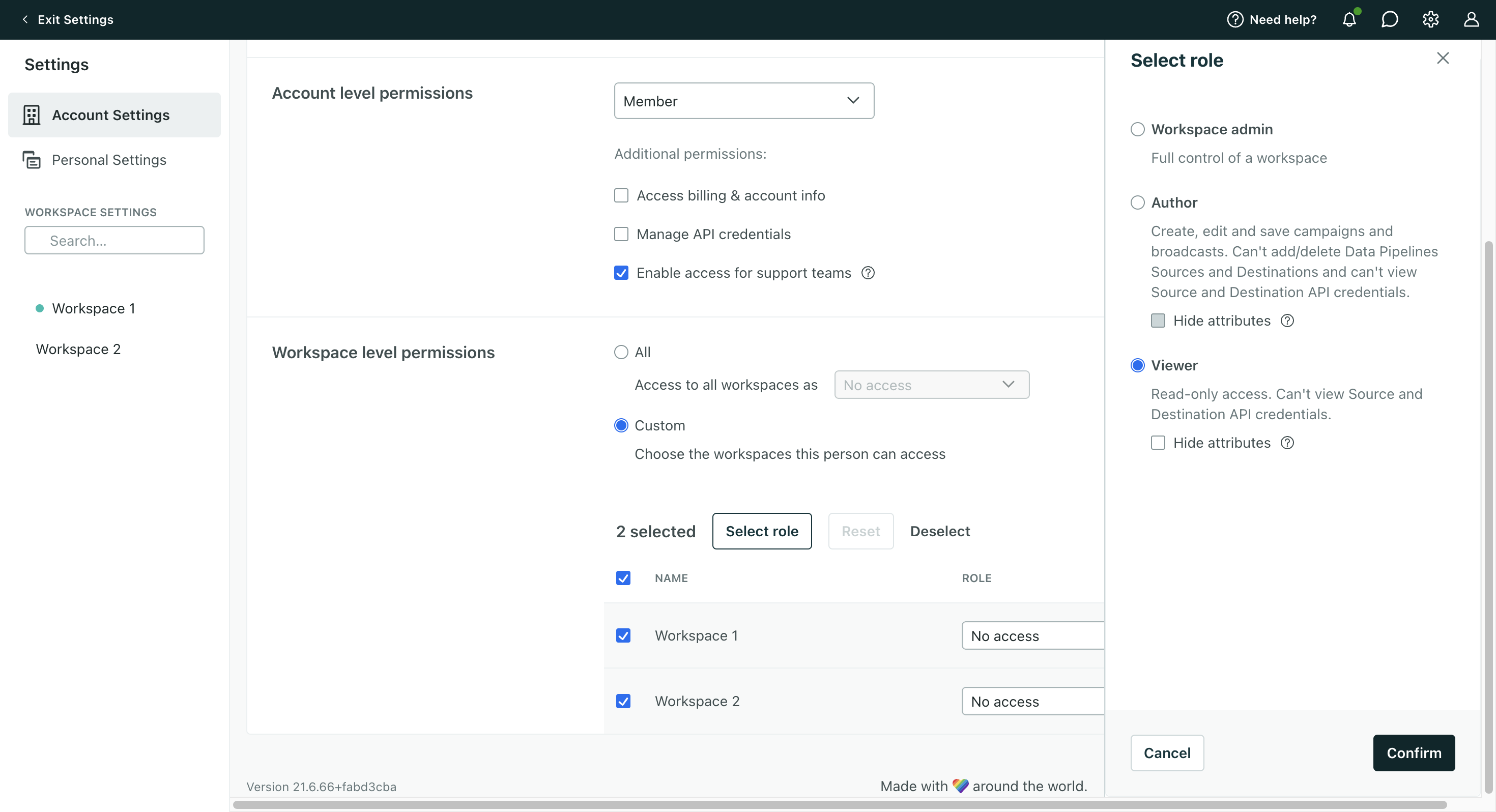Open the chat bubble icon
Viewport: 1496px width, 812px height.
pyautogui.click(x=1390, y=19)
